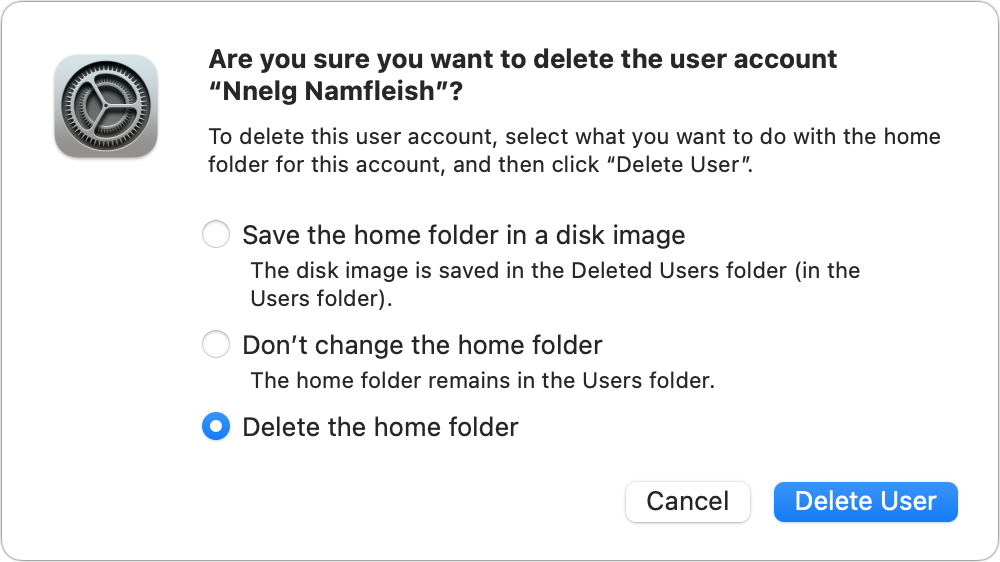Click the "Users folder)." text on the second line

point(321,299)
